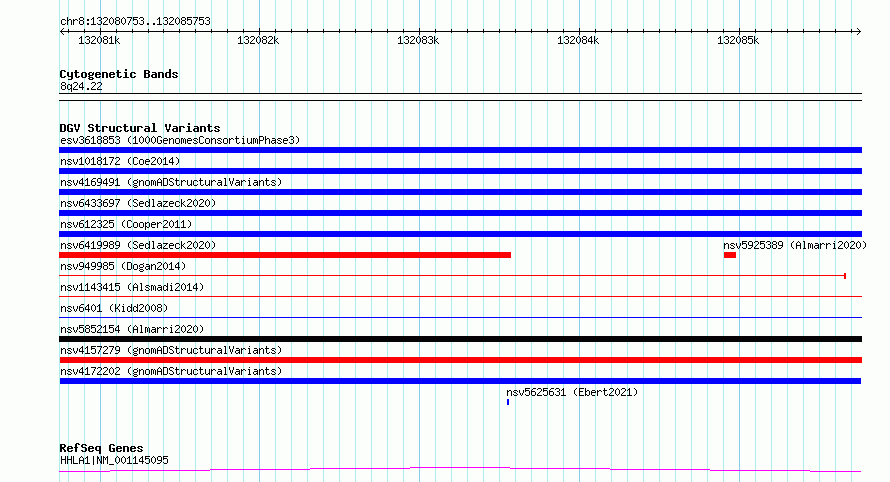Click the esv3618853 (1000GenomesConsortiumPhase3) label
Image resolution: width=890 pixels, height=482 pixels.
(180, 140)
